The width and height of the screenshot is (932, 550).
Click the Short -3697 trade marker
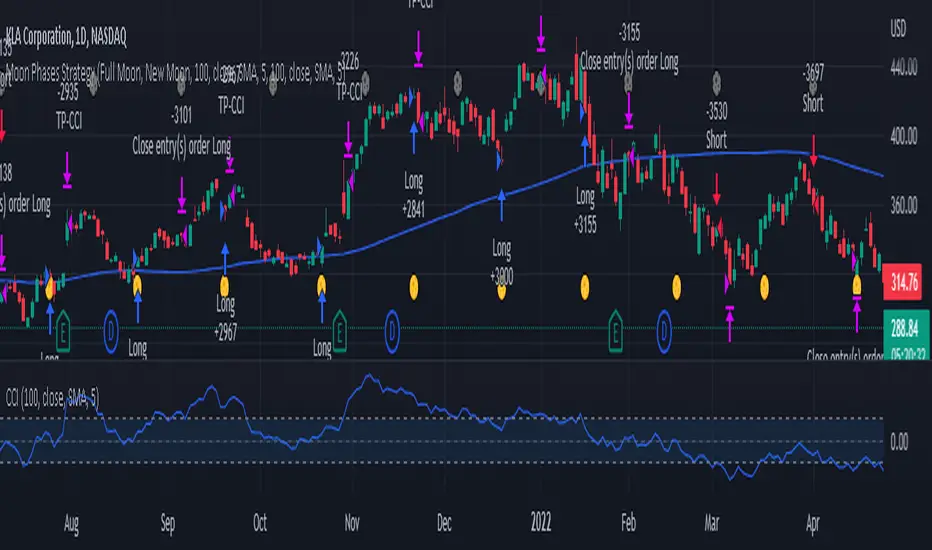tap(813, 89)
